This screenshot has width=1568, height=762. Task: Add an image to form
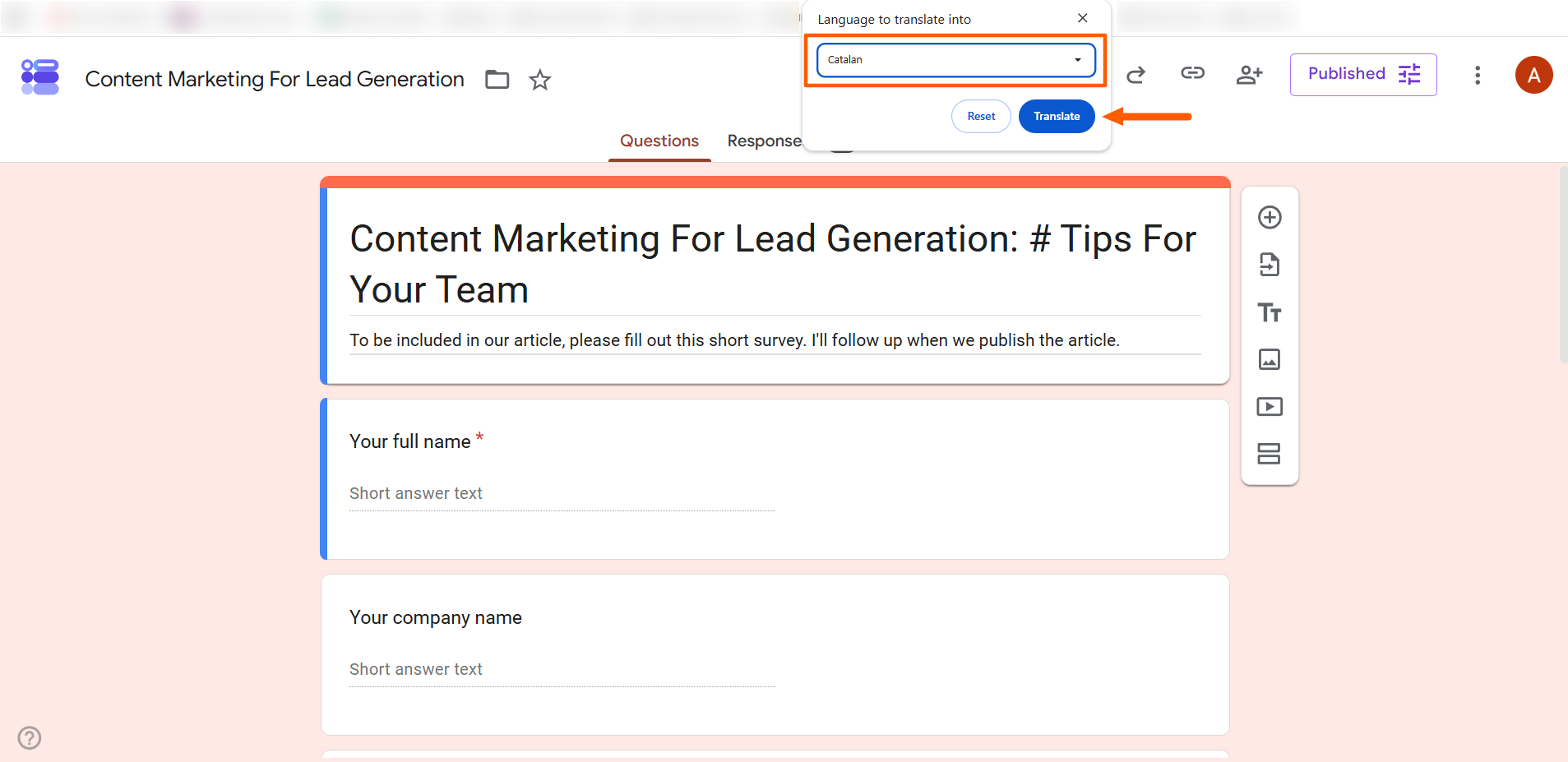pos(1270,359)
